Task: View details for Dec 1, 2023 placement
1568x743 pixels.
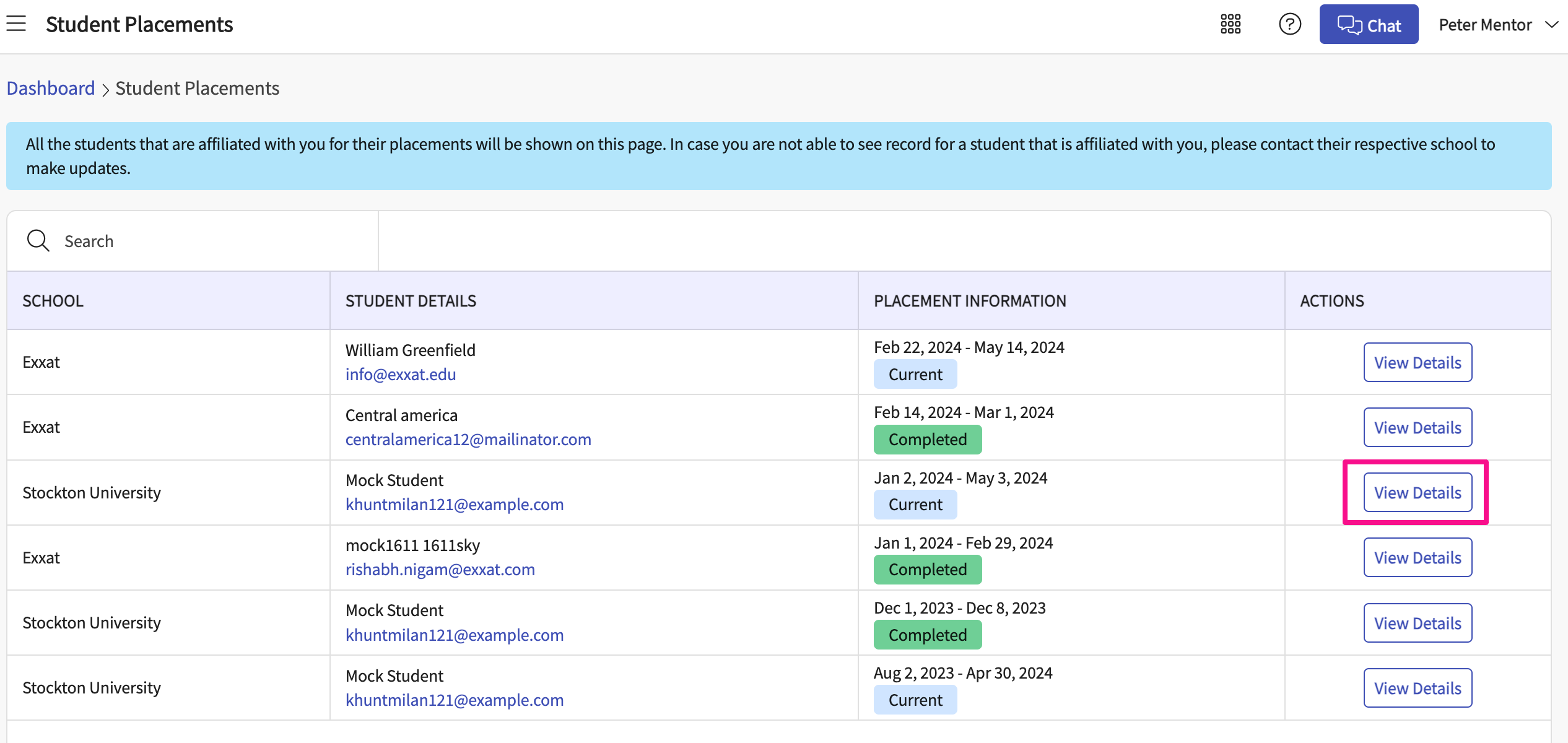Action: (1417, 623)
